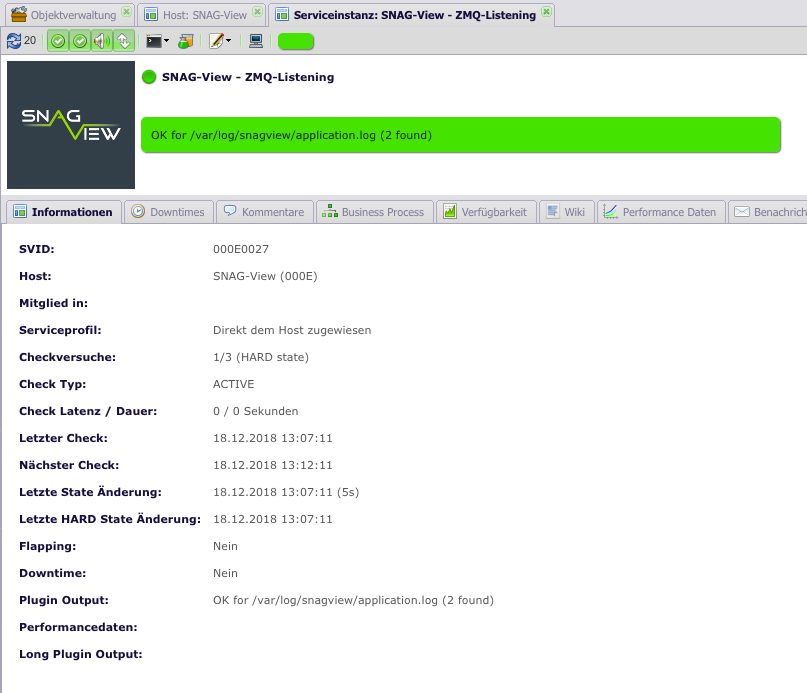Click the host value SNAG-View (000E)
The width and height of the screenshot is (807, 693).
(265, 276)
